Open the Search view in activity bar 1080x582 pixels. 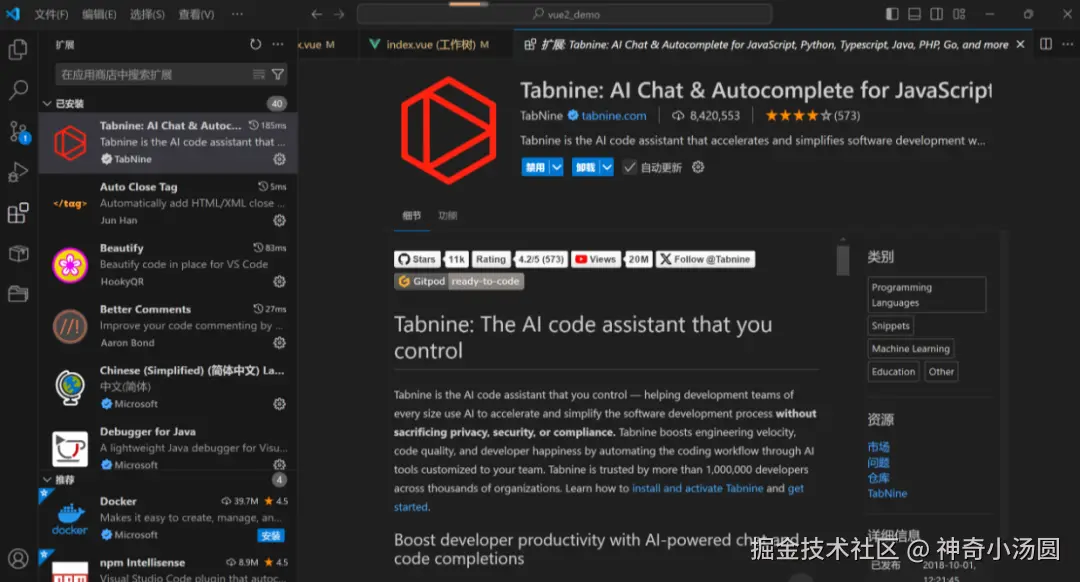[x=18, y=89]
